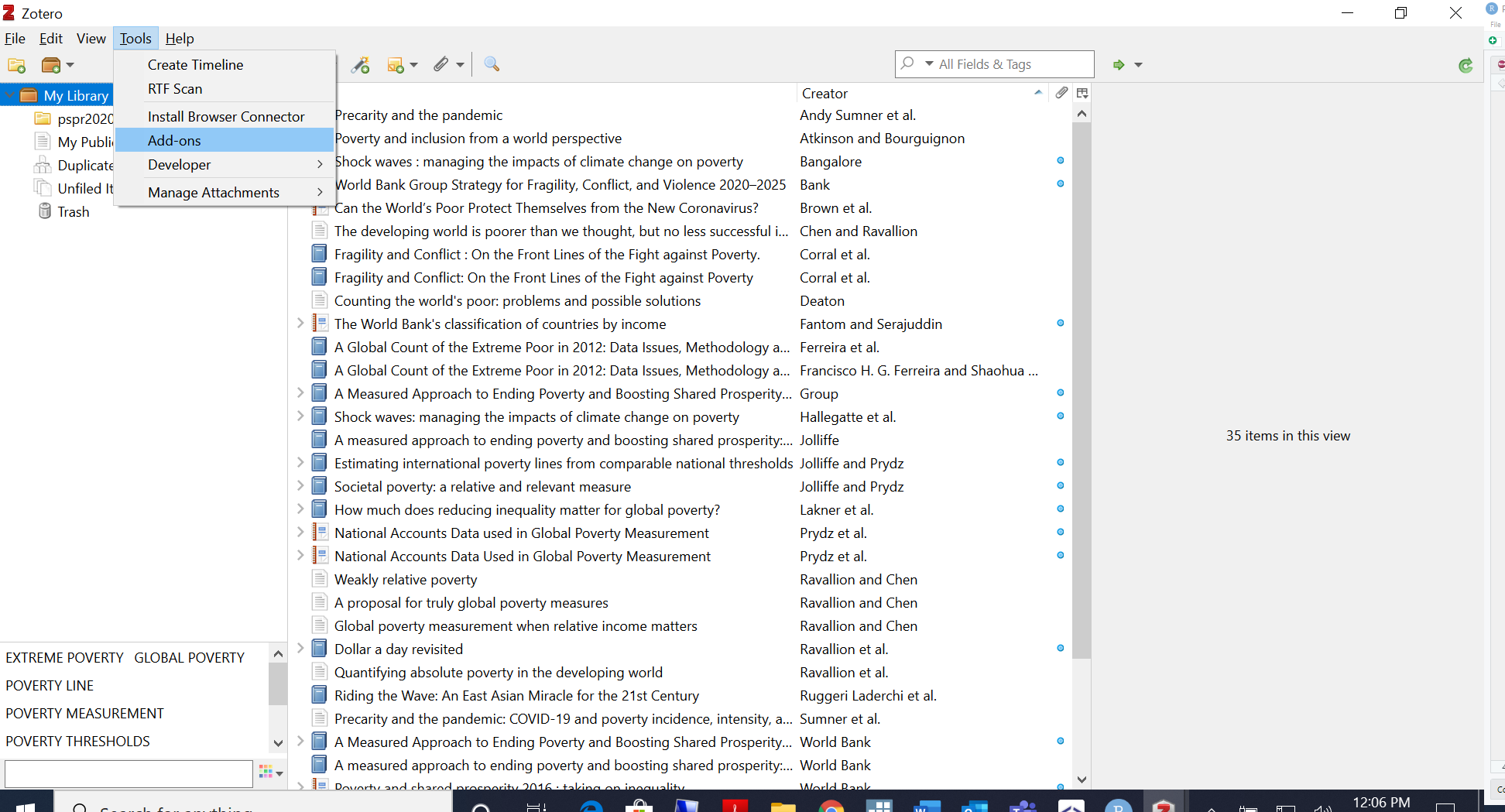
Task: Select the pspr2020 collection folder
Action: tap(85, 118)
